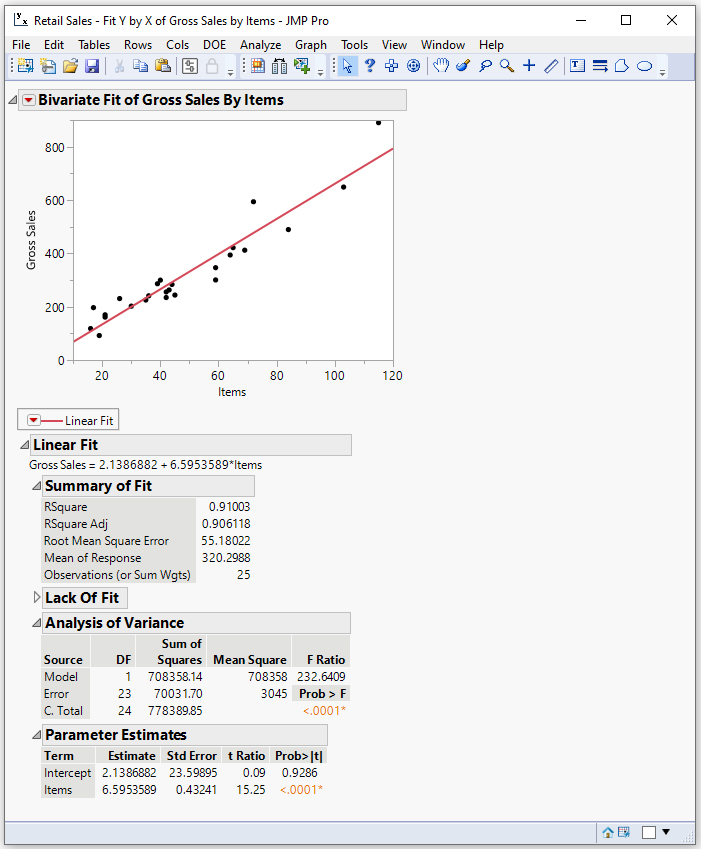
Task: Select the Scroller target tool
Action: point(414,66)
